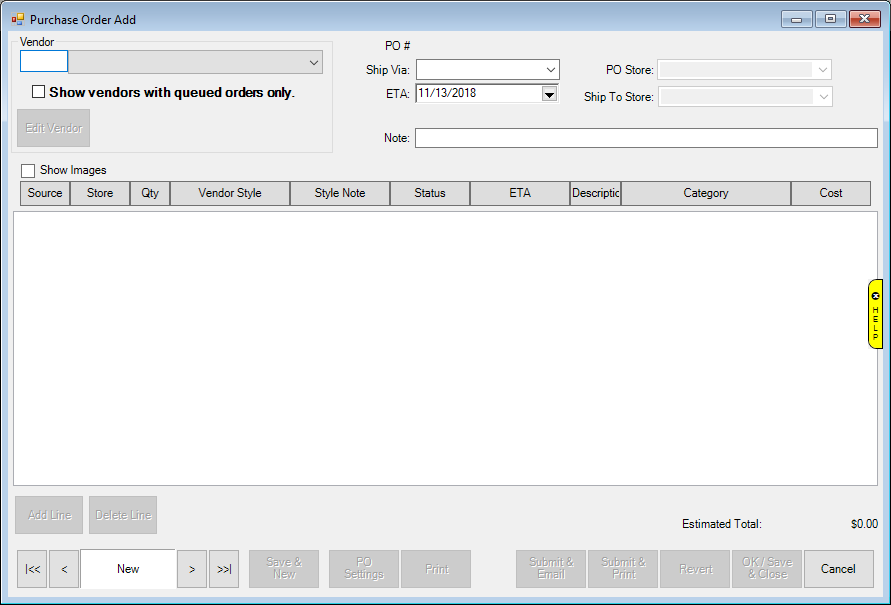Open the Ship Via dropdown

[550, 70]
